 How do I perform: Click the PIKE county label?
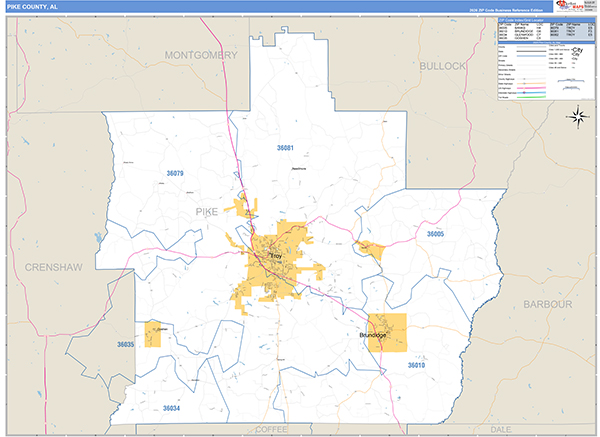coord(207,212)
